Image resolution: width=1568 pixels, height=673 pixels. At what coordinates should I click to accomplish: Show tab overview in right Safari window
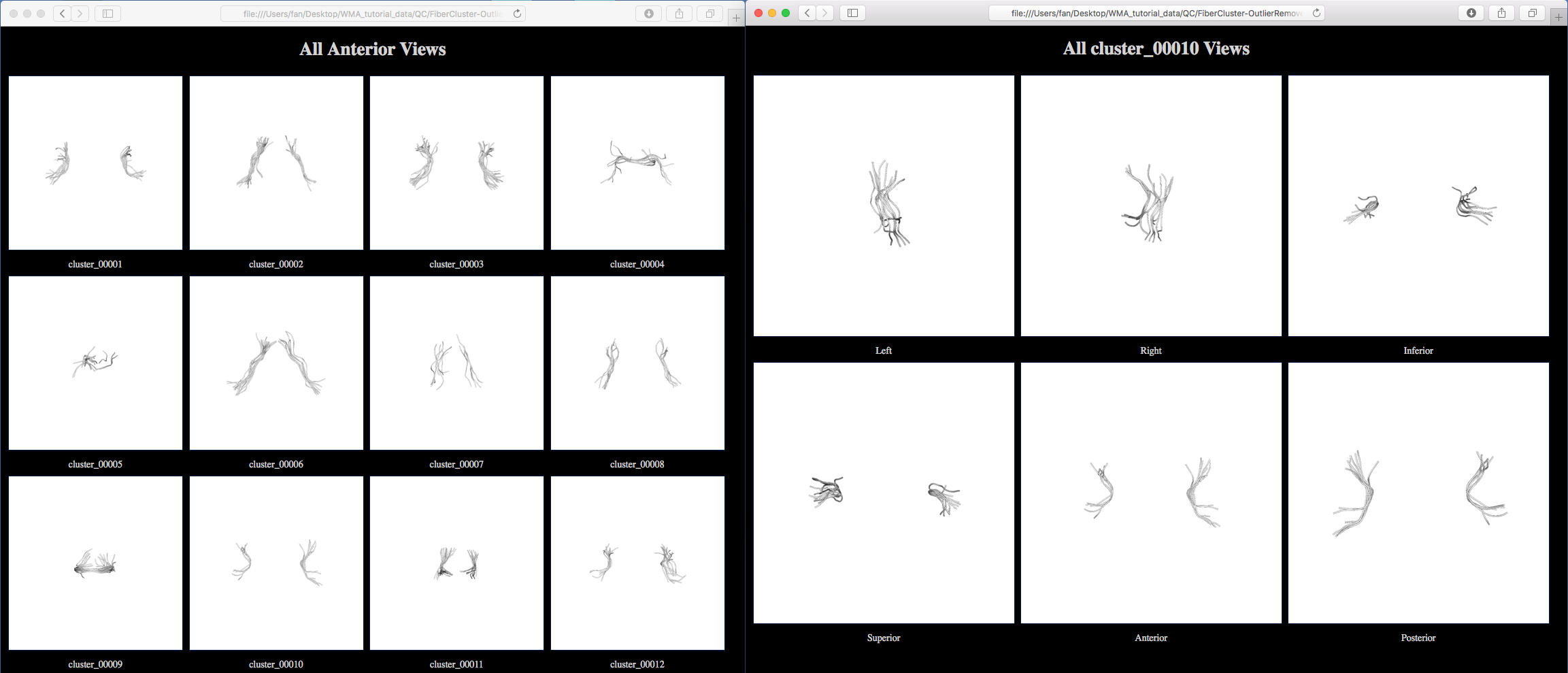tap(1533, 13)
